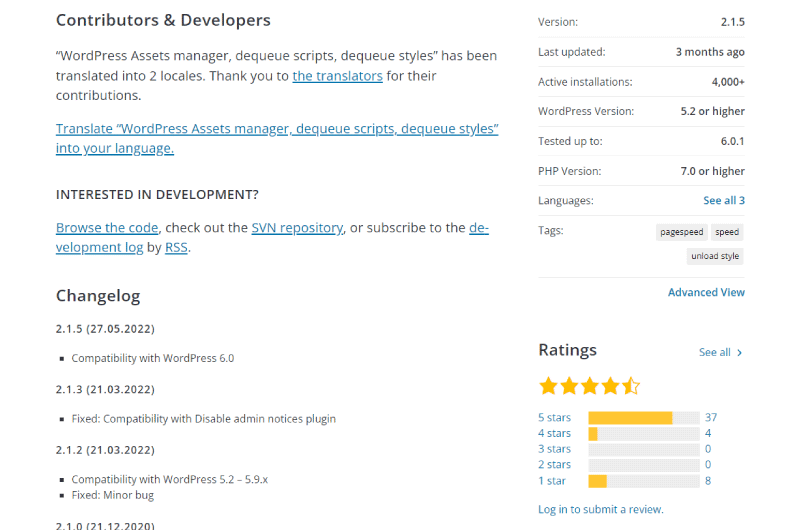Open the 1 star reviews
Image resolution: width=800 pixels, height=530 pixels.
pos(552,481)
